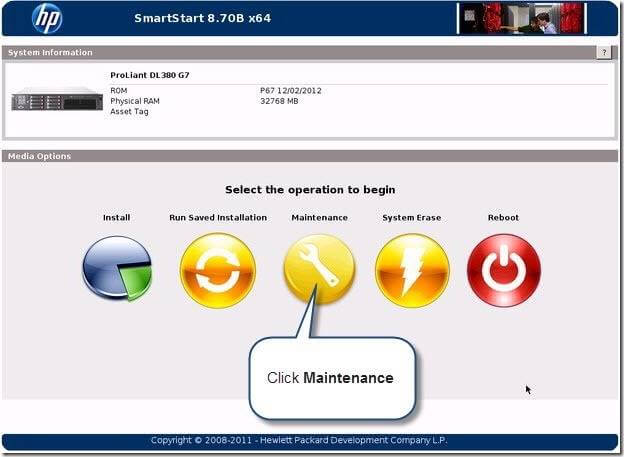
Task: Click the ProLiant server thumbnail image
Action: 57,99
